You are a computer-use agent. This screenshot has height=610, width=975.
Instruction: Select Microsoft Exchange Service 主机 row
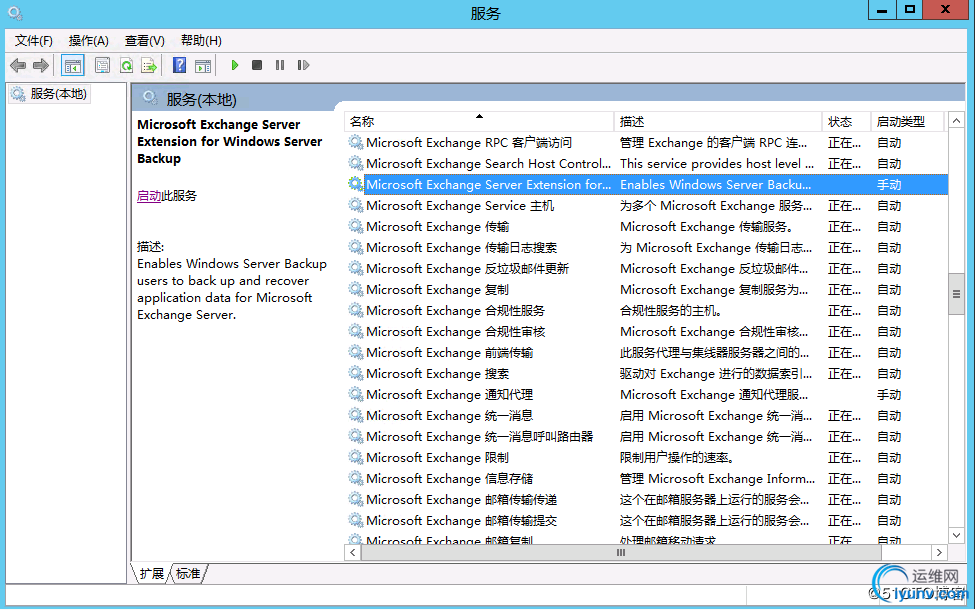(646, 206)
